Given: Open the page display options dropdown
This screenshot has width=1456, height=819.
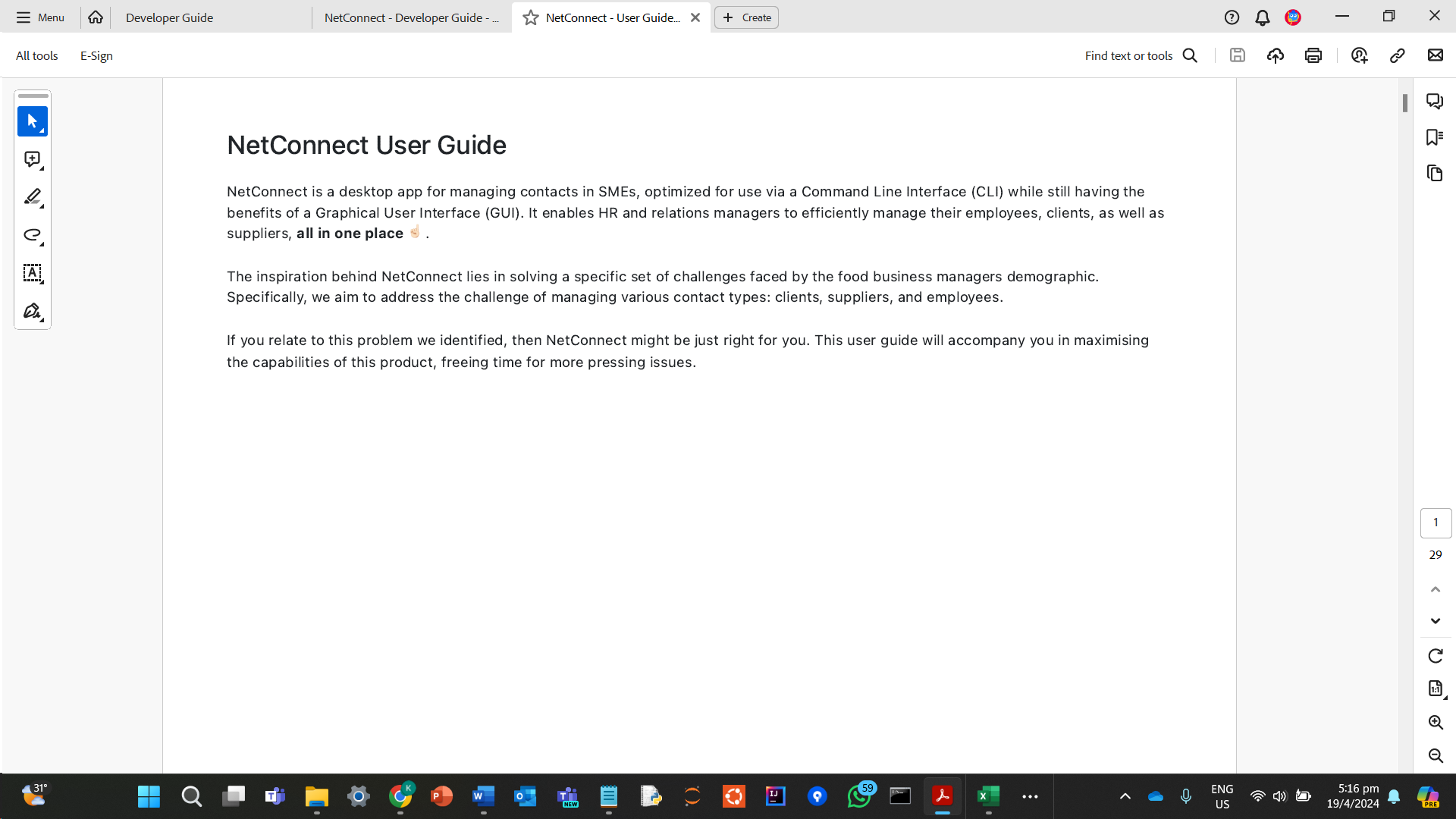Looking at the screenshot, I should pyautogui.click(x=1435, y=689).
